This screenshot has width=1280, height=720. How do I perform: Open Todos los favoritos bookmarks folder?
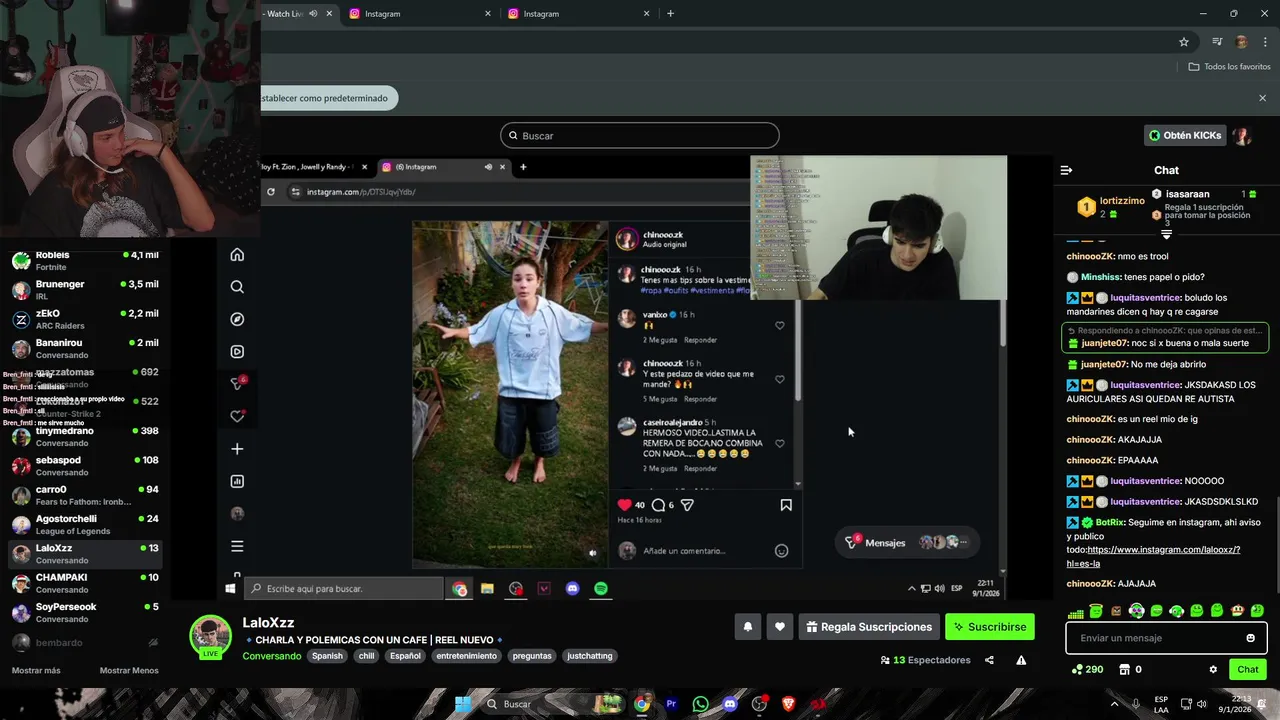click(x=1229, y=67)
